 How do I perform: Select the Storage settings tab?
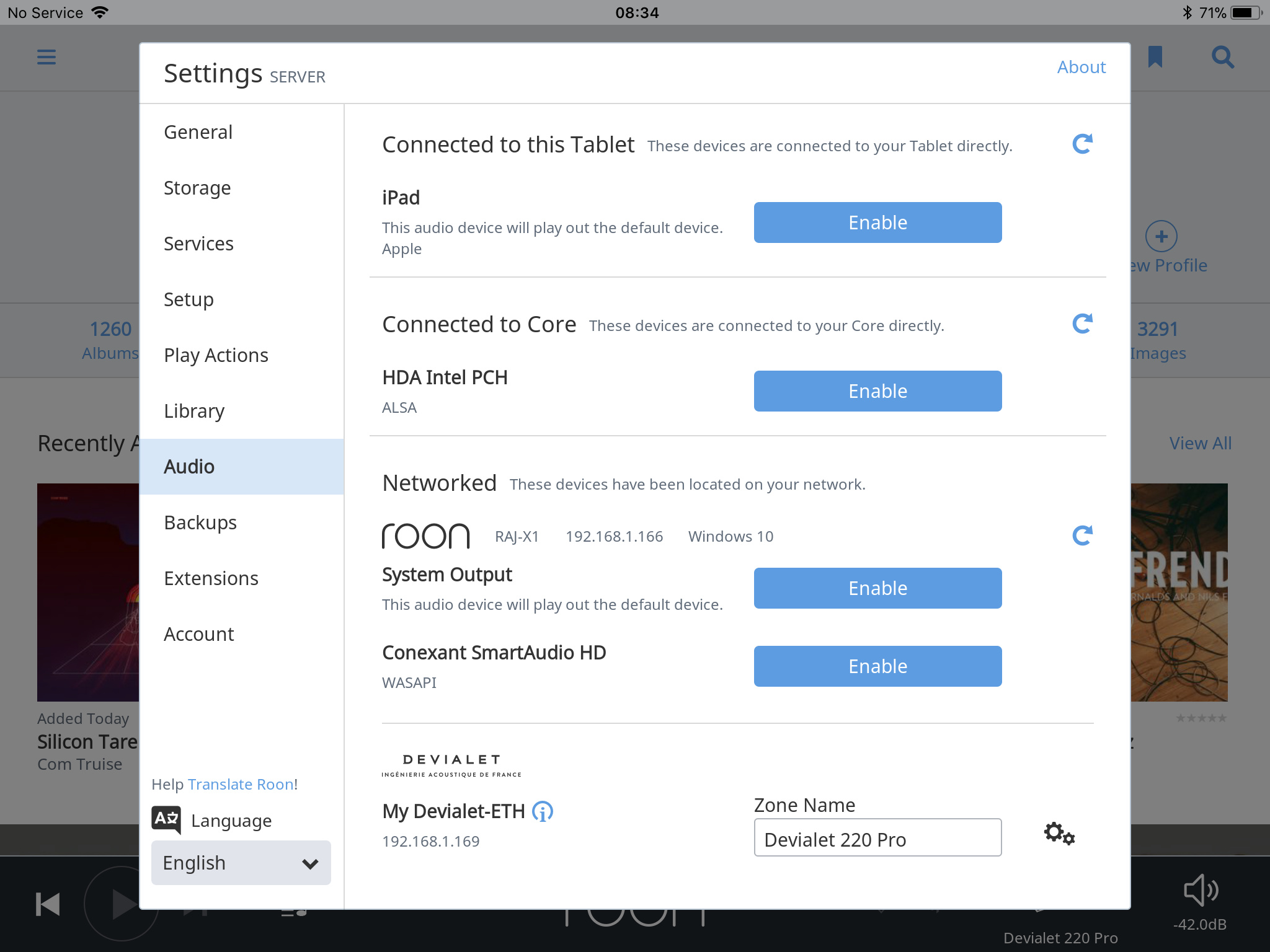(x=197, y=188)
